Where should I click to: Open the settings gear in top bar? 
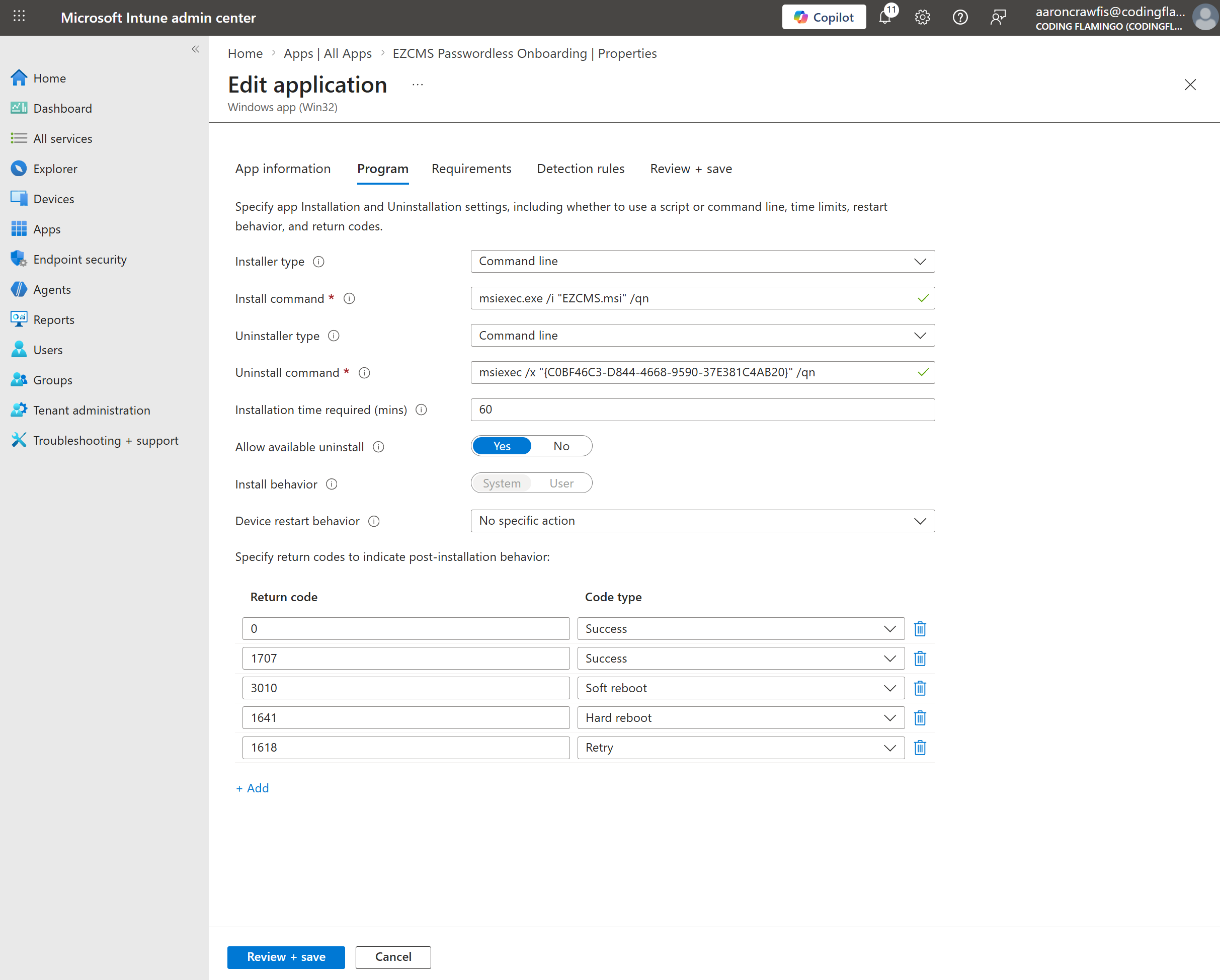click(x=922, y=17)
